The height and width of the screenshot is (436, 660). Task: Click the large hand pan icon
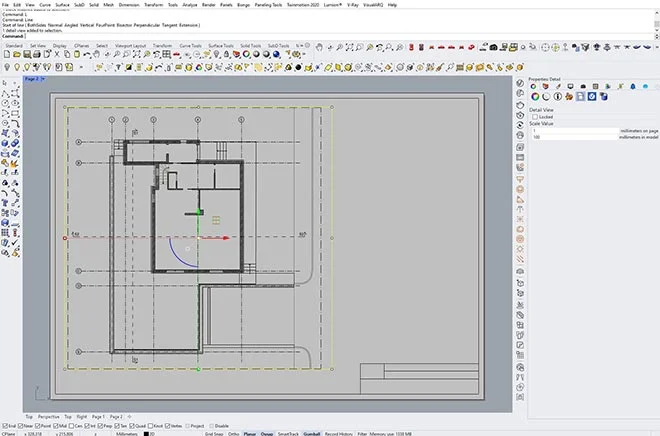[319, 47]
